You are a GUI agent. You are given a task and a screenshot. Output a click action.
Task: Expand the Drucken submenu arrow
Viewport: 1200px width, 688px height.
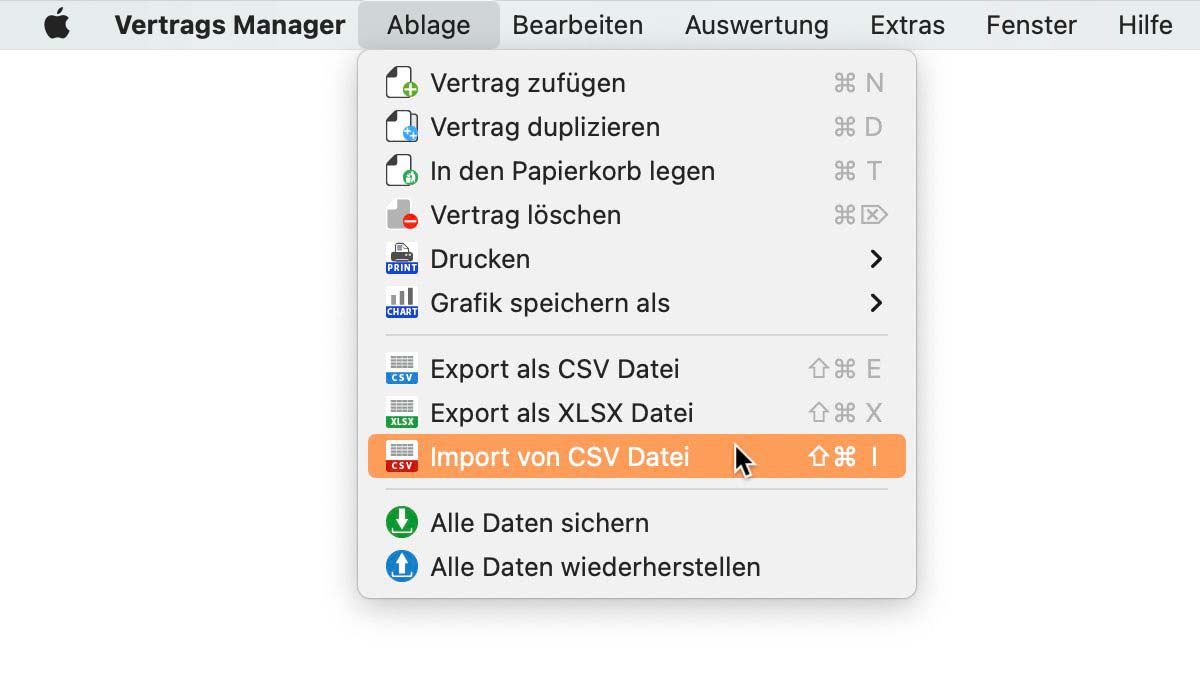[x=876, y=259]
